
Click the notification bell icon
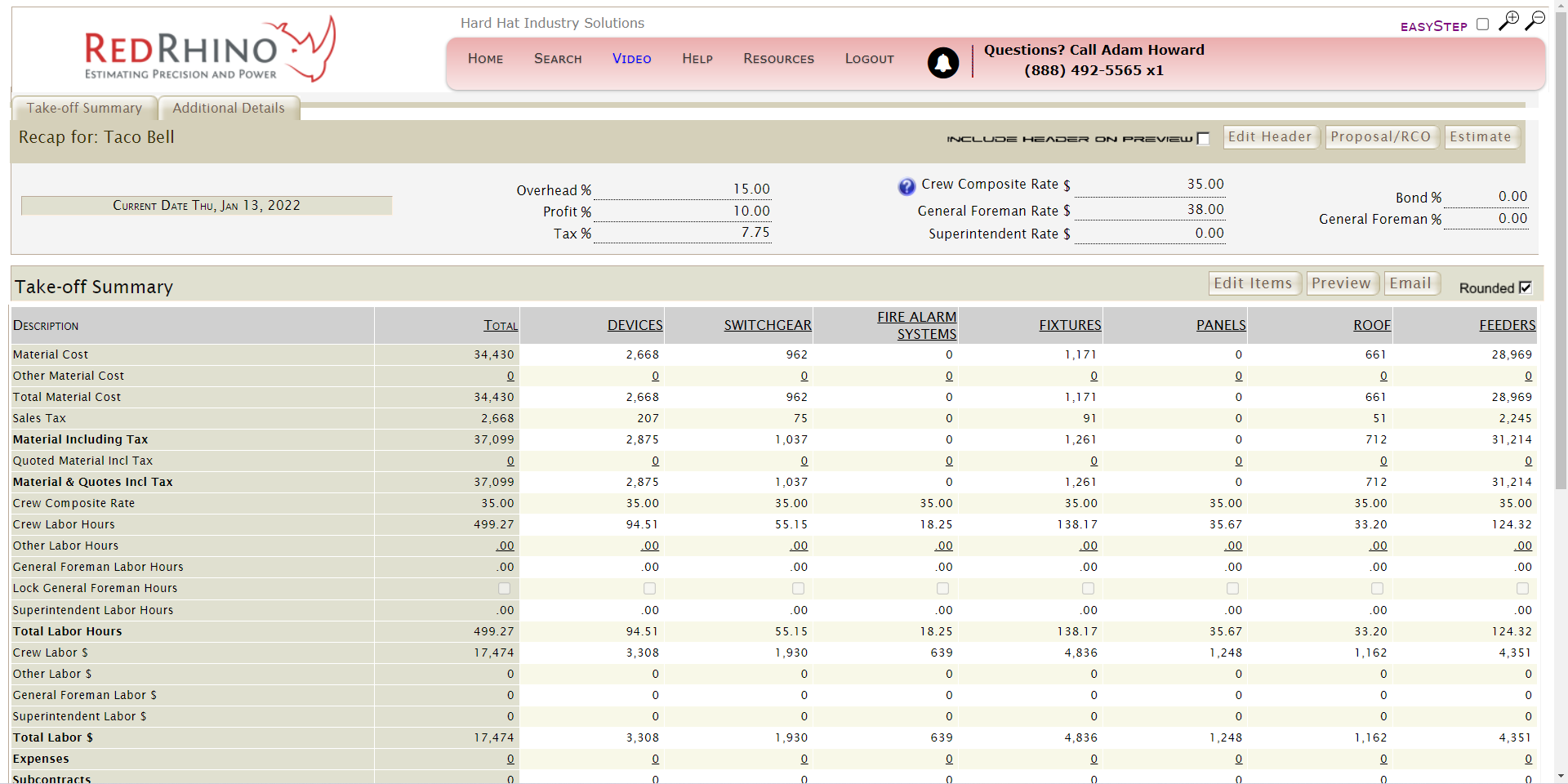[942, 63]
